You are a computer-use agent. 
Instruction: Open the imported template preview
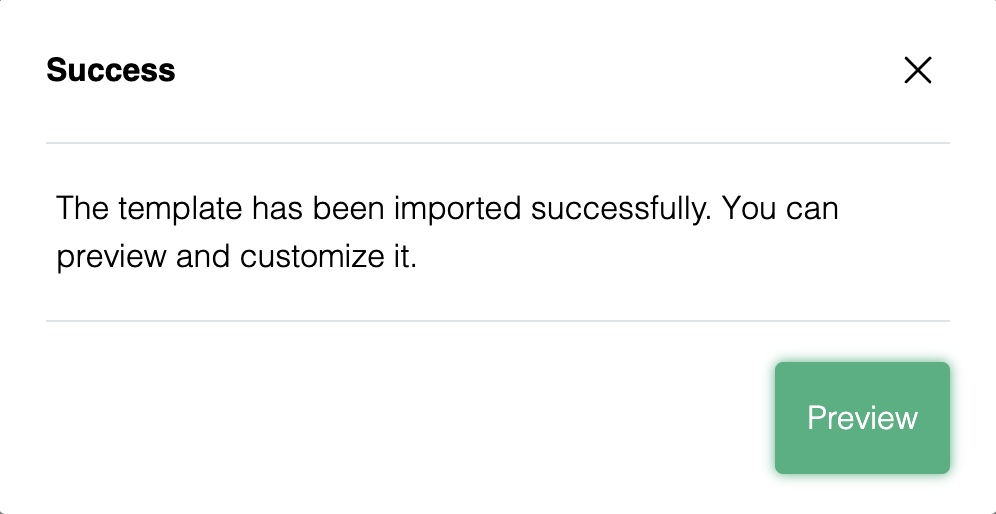(x=862, y=418)
